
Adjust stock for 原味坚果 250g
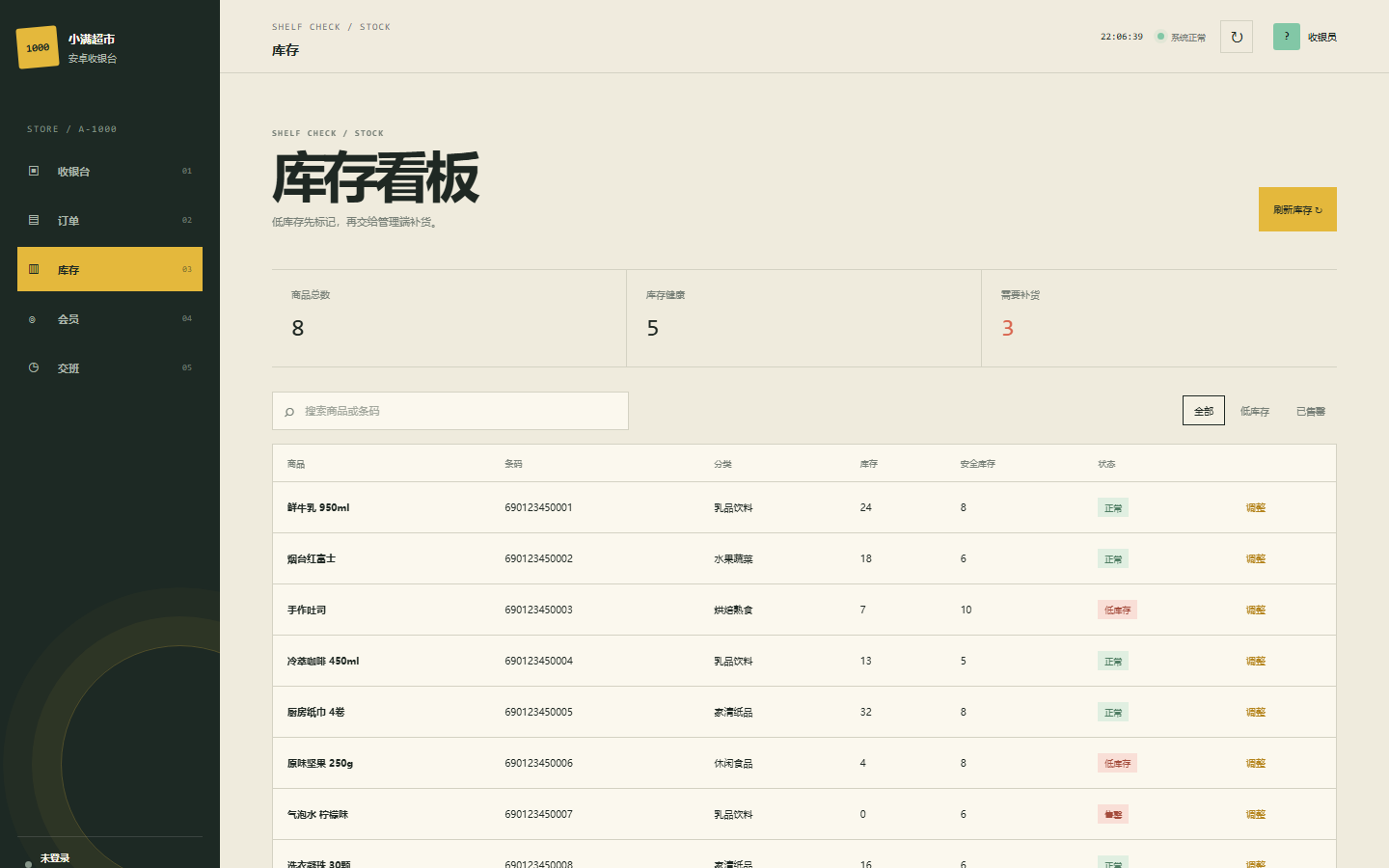(1255, 763)
